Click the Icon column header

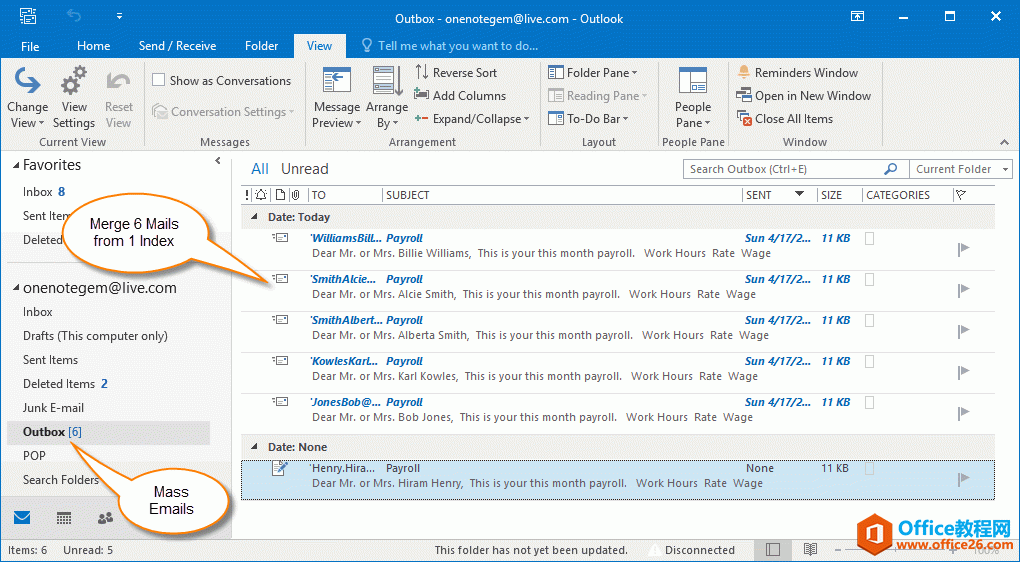pyautogui.click(x=280, y=194)
